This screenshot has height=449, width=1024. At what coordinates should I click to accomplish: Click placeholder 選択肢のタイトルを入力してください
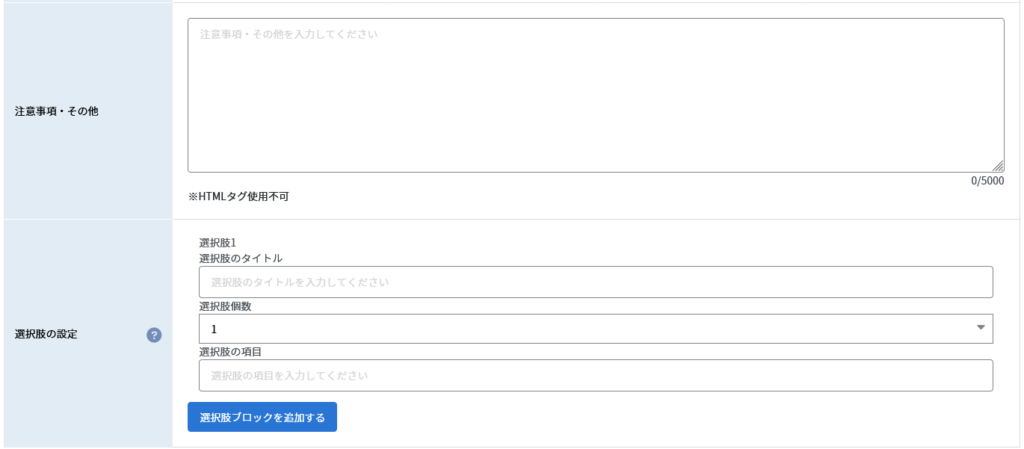click(300, 283)
